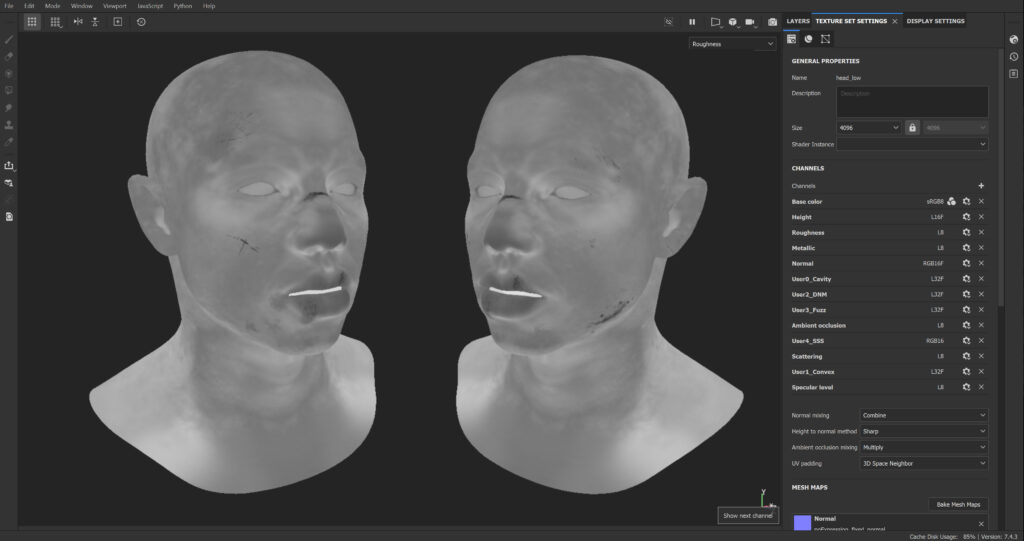Click the Bake Mesh Maps button

pyautogui.click(x=958, y=505)
